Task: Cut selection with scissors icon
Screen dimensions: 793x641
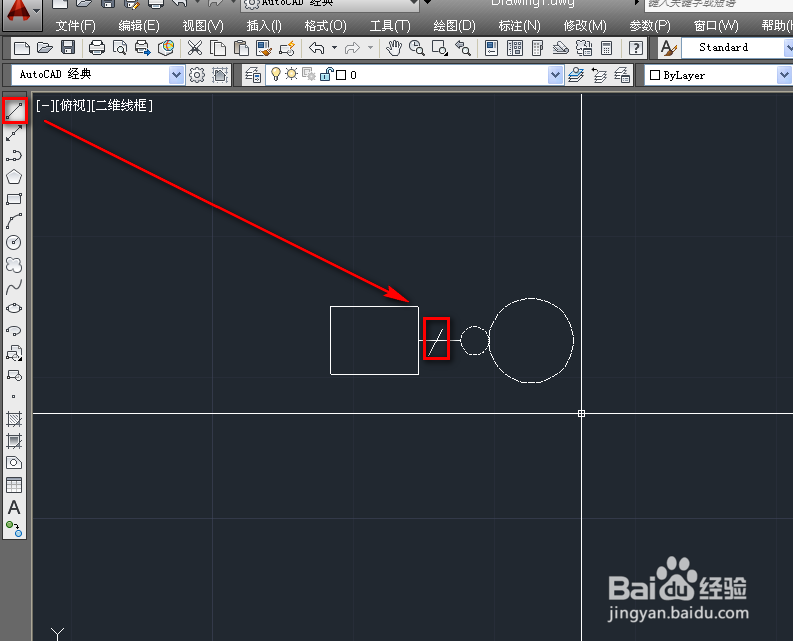Action: [x=195, y=49]
